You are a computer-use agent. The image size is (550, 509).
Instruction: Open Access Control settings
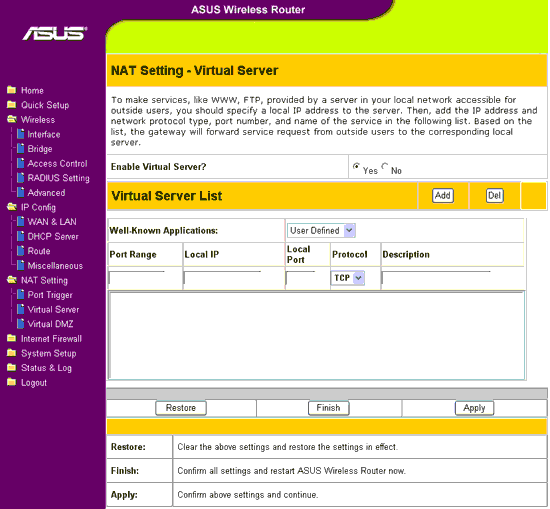click(58, 164)
